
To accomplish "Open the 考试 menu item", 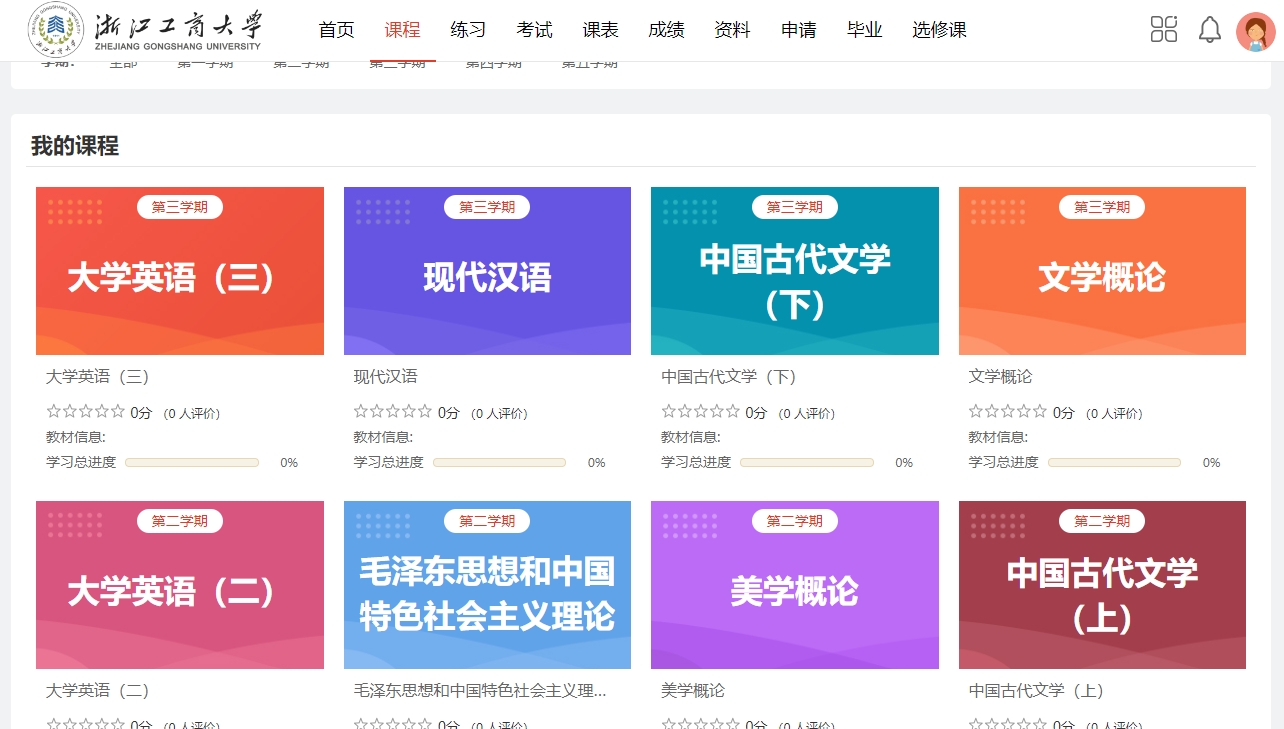I will coord(534,30).
